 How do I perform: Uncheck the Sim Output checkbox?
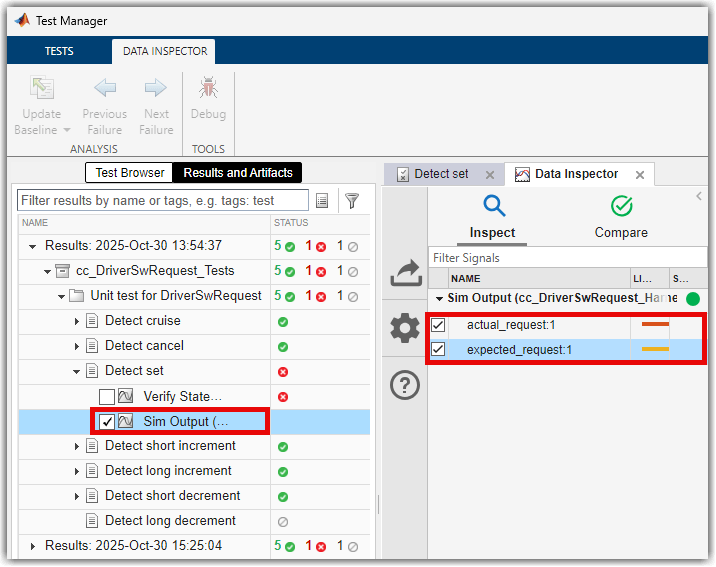point(107,421)
